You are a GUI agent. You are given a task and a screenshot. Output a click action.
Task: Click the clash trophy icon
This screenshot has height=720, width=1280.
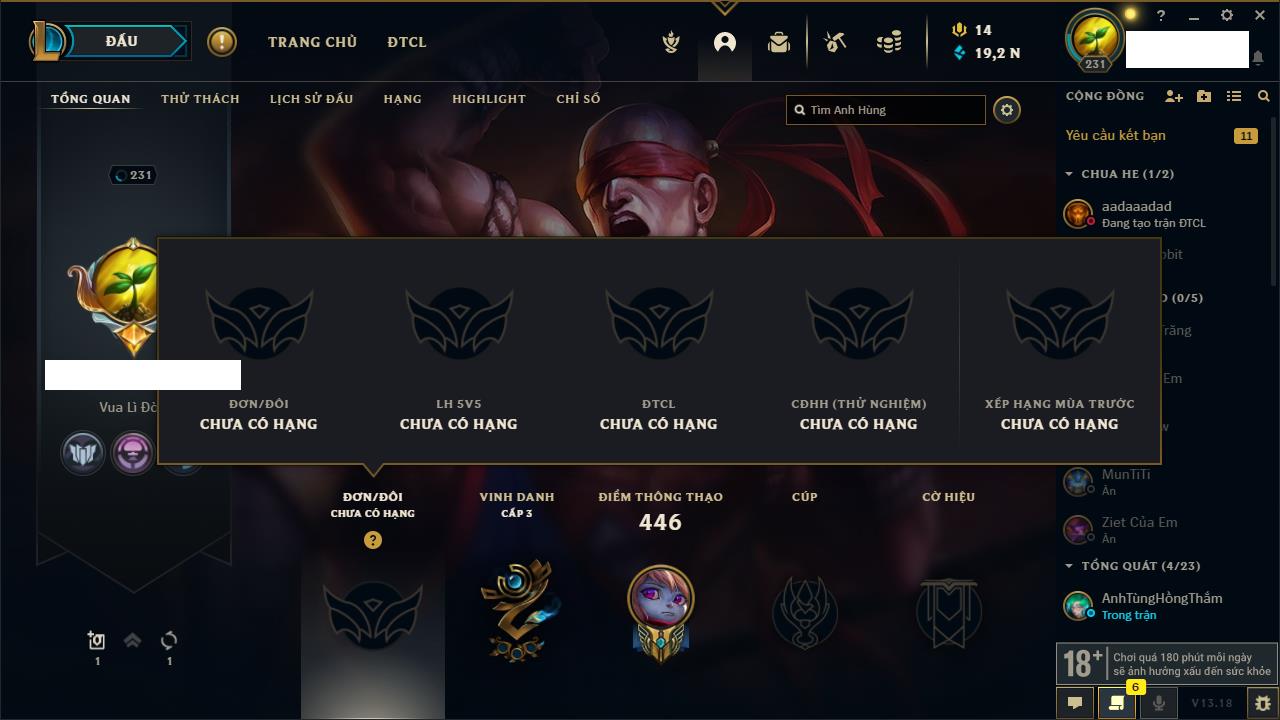(x=672, y=42)
